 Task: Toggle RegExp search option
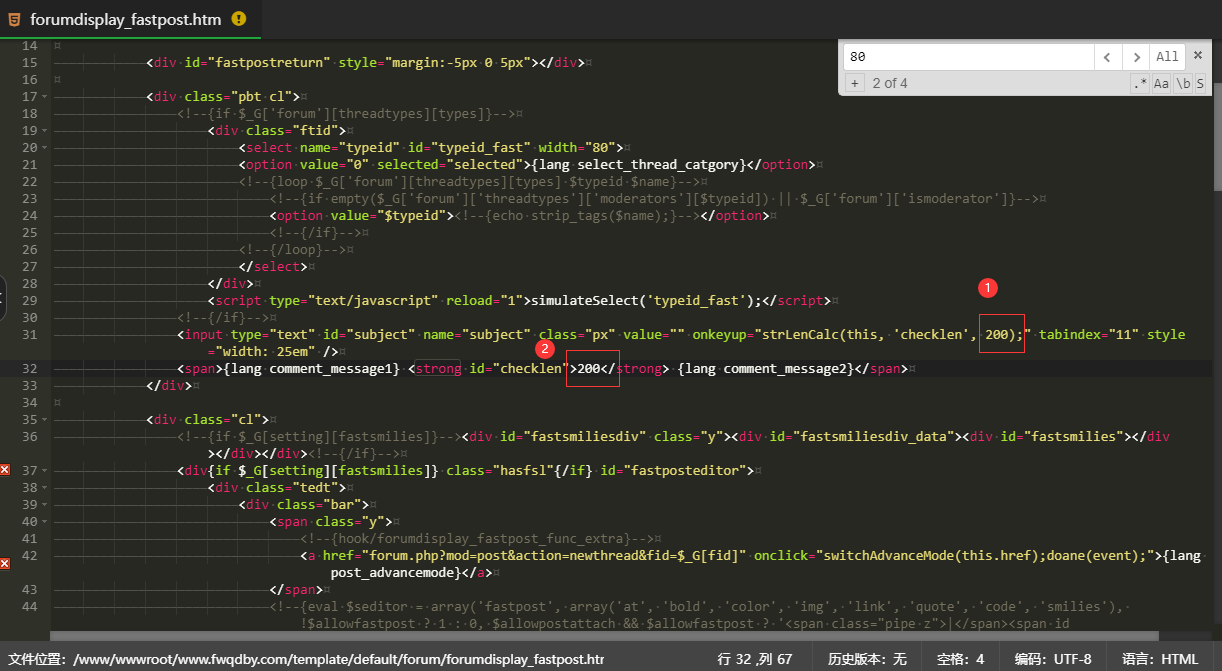pyautogui.click(x=1140, y=84)
